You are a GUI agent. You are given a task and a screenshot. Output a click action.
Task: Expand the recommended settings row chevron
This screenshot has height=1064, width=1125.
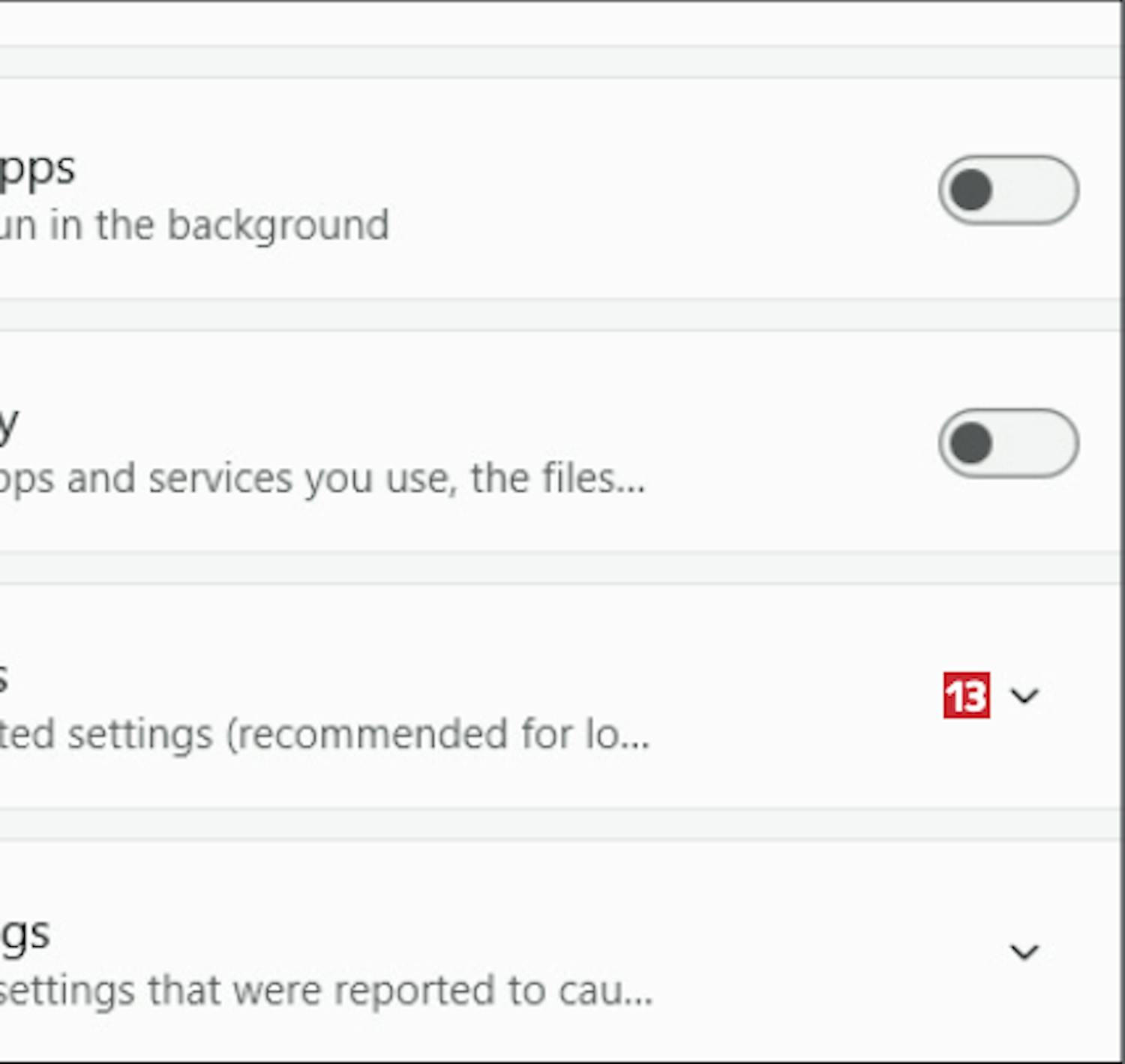pos(1024,696)
